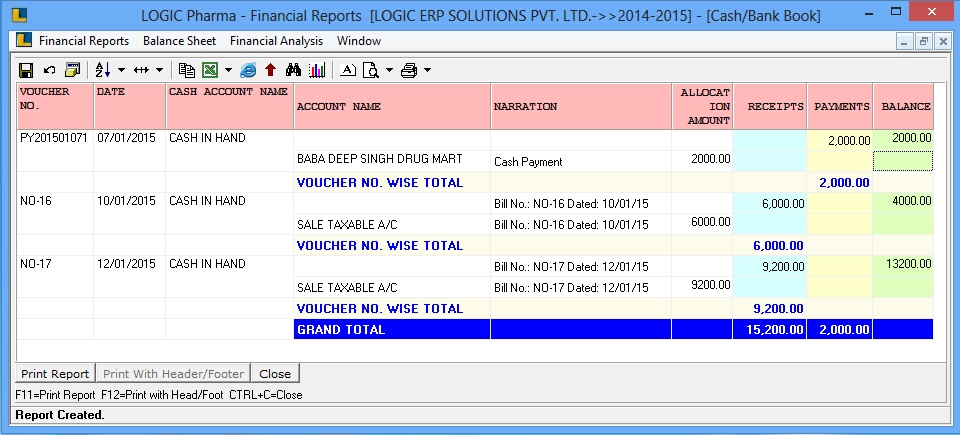Select the DATE column header

(x=129, y=107)
